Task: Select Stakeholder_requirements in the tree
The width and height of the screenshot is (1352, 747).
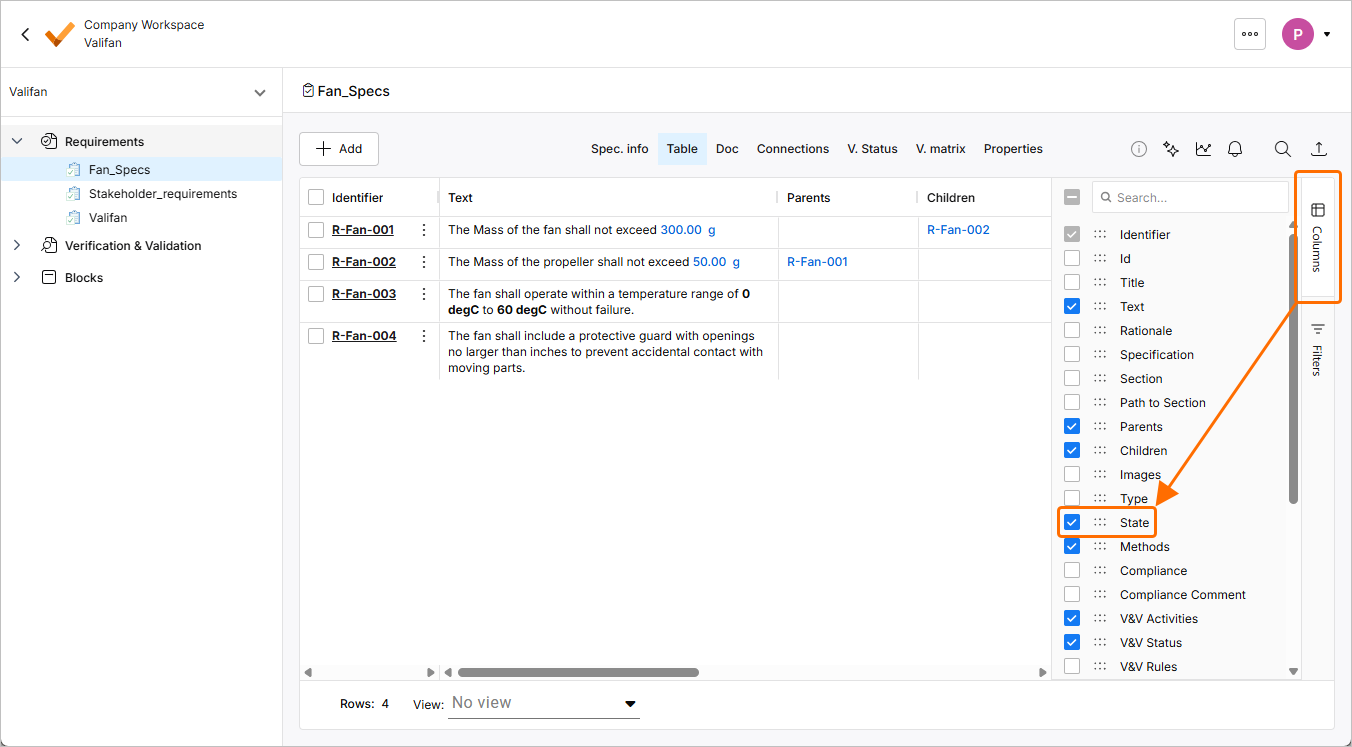Action: point(163,194)
